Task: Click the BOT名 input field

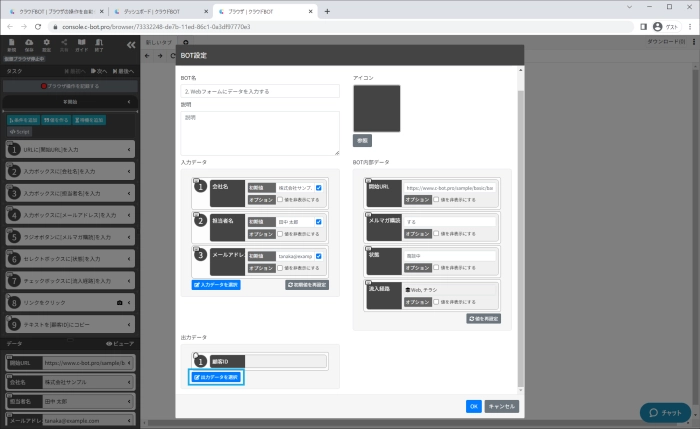Action: [x=259, y=91]
